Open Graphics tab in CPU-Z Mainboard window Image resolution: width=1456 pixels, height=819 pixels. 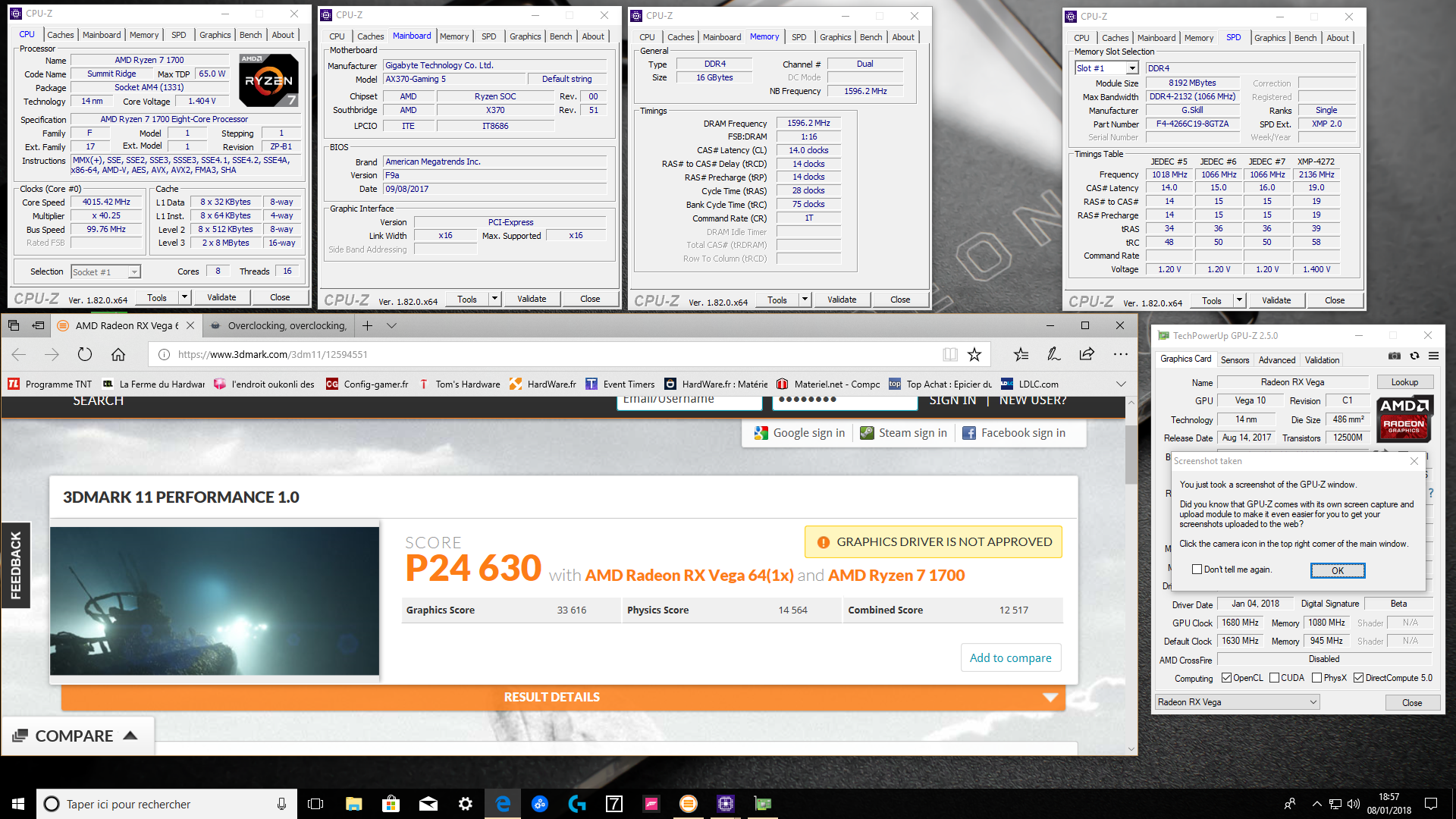tap(525, 36)
